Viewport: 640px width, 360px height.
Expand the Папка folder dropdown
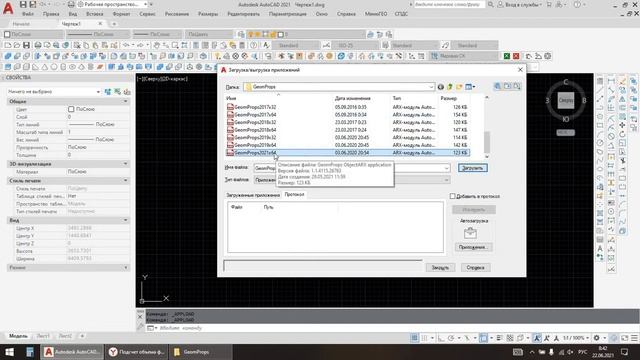(x=431, y=87)
